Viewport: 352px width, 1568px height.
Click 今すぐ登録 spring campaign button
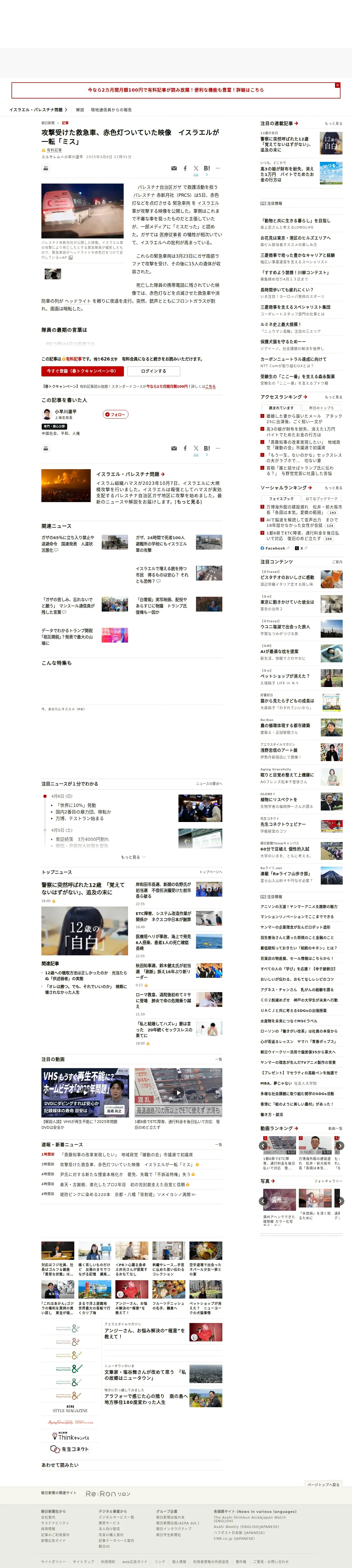[x=83, y=371]
